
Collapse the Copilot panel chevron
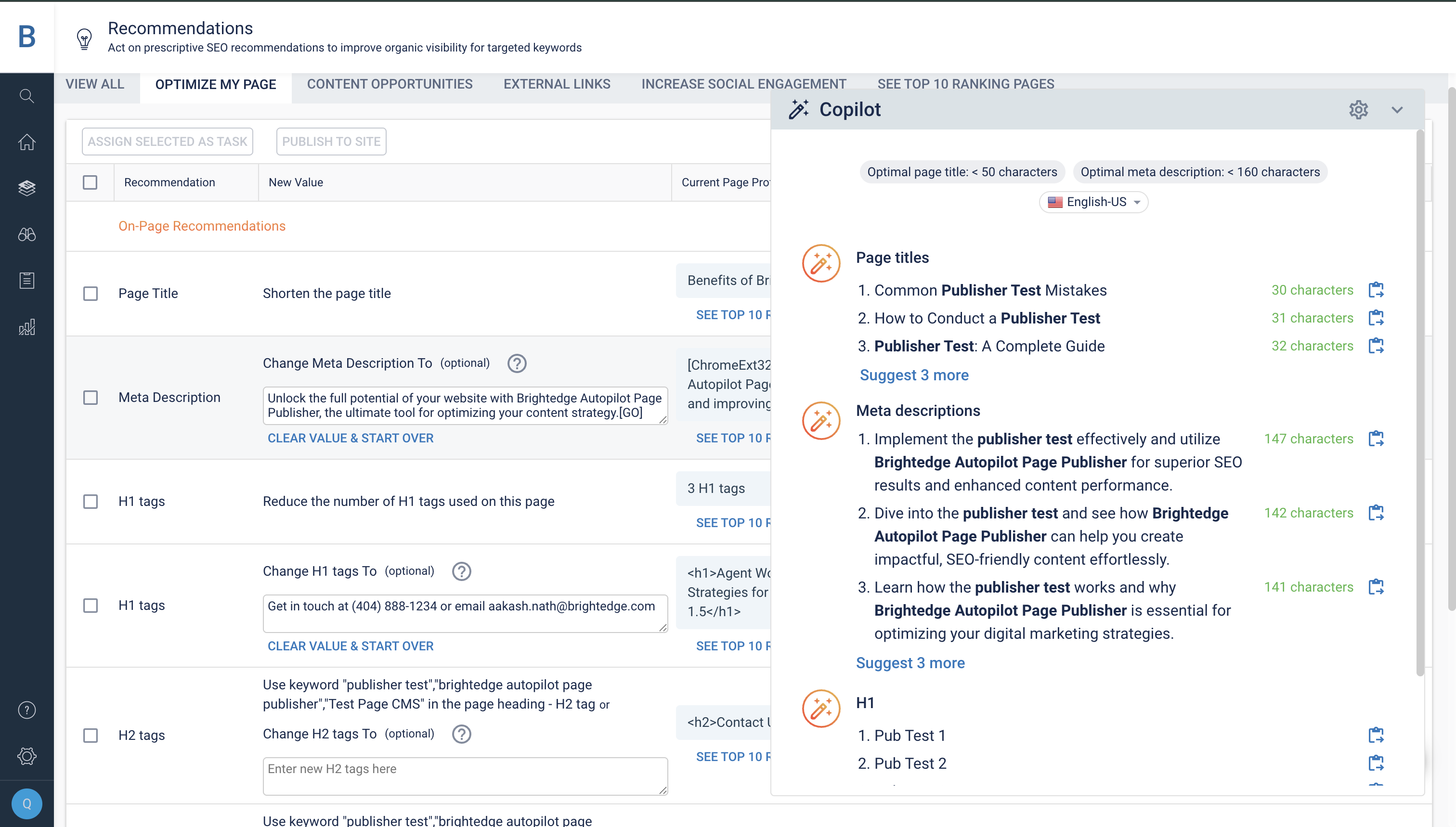coord(1397,109)
